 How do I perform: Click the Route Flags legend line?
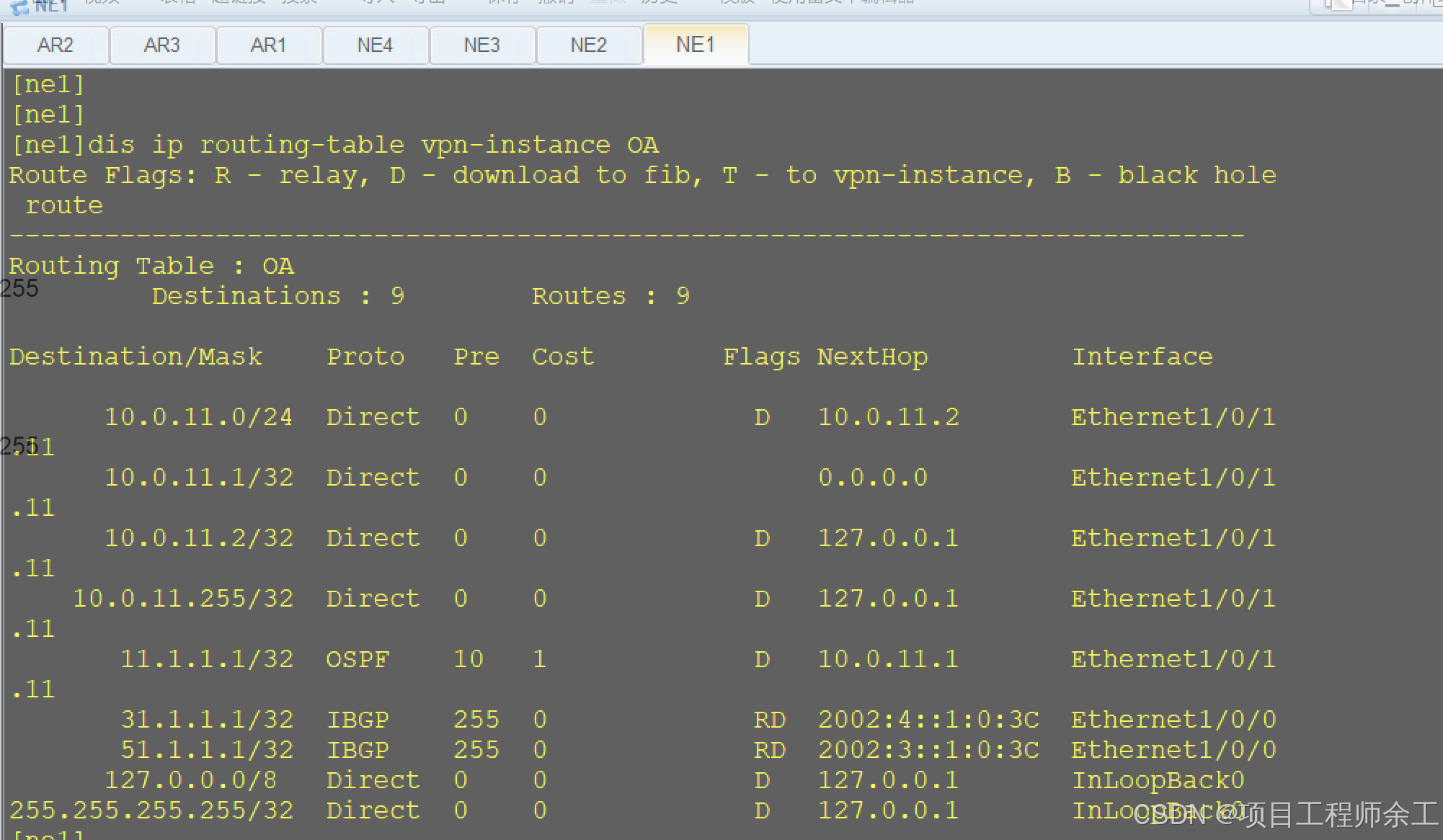point(641,175)
